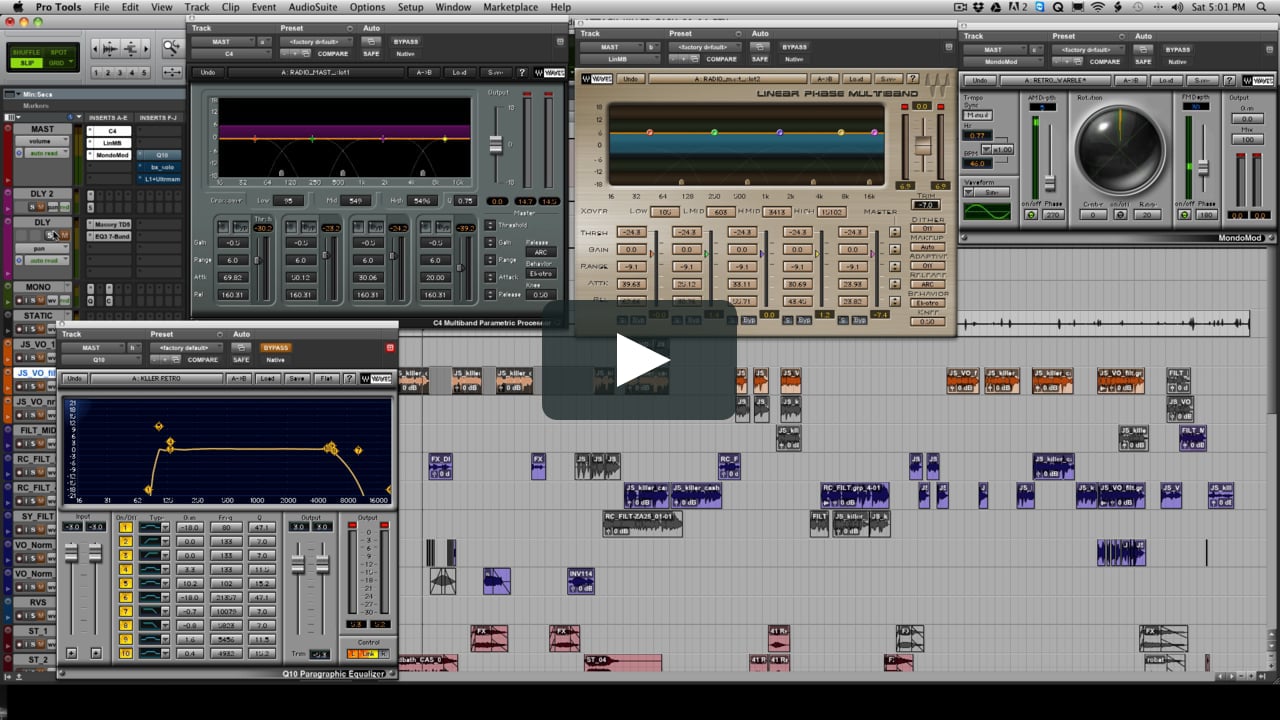The image size is (1280, 720).
Task: Select the C4 insert on MAST track
Action: 112,131
